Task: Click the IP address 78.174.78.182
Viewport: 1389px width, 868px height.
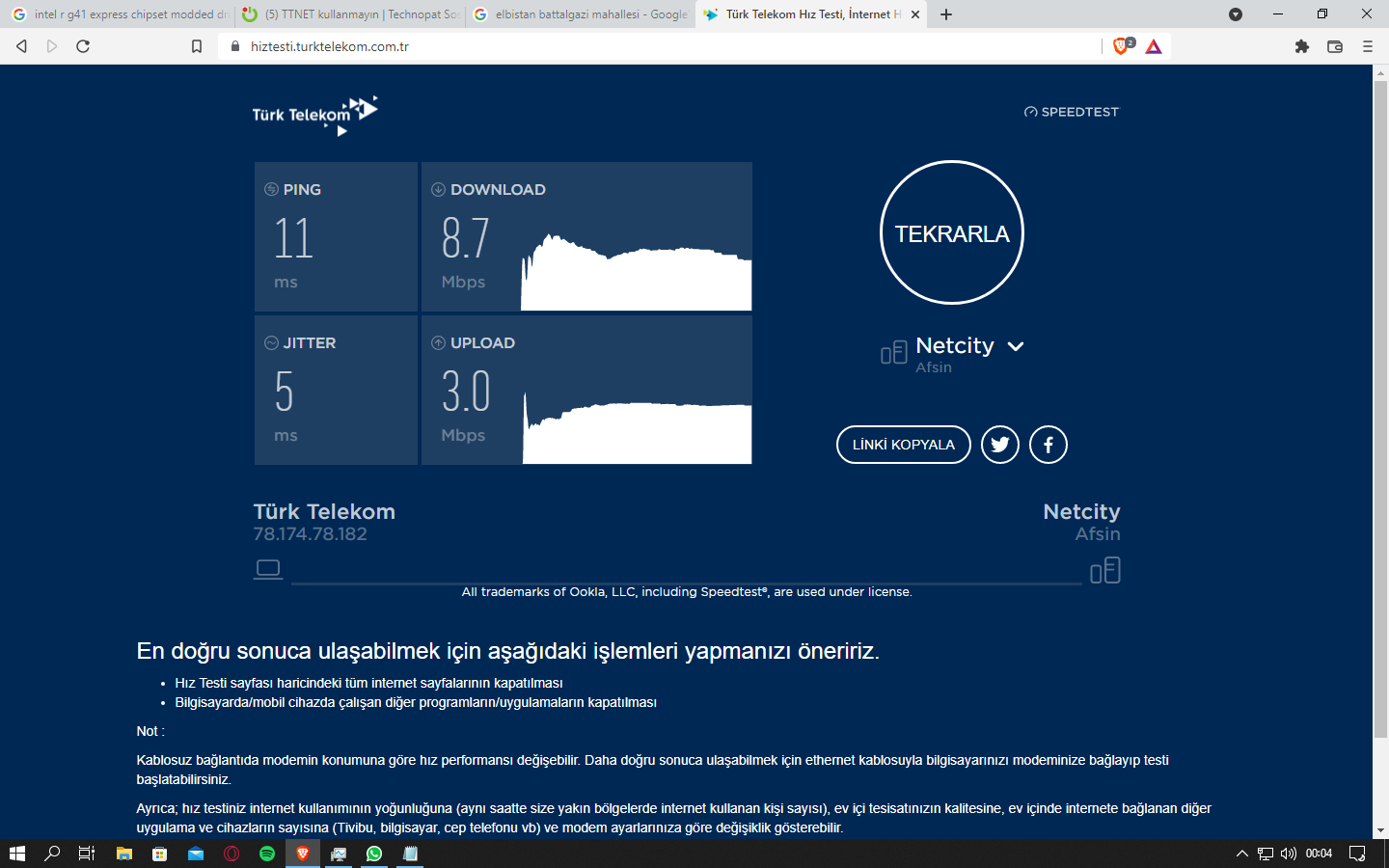Action: (310, 534)
